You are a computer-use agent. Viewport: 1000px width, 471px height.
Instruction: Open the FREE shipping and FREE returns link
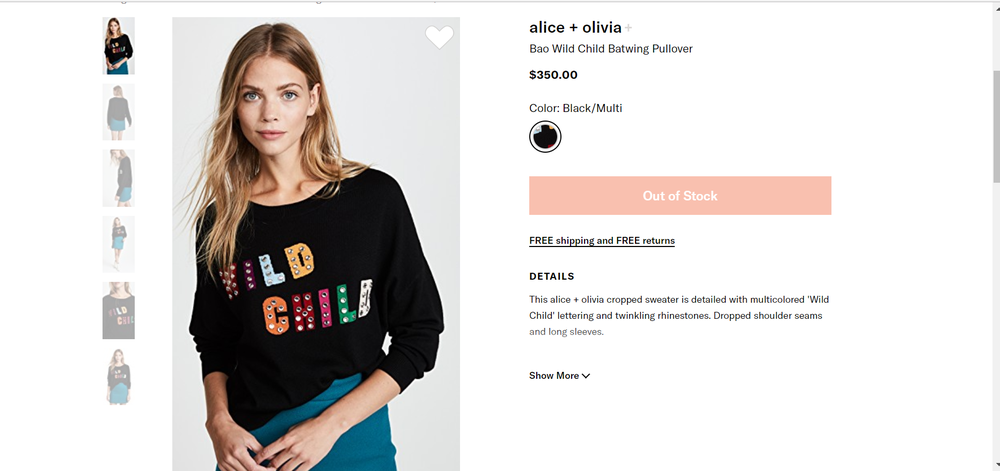coord(602,241)
